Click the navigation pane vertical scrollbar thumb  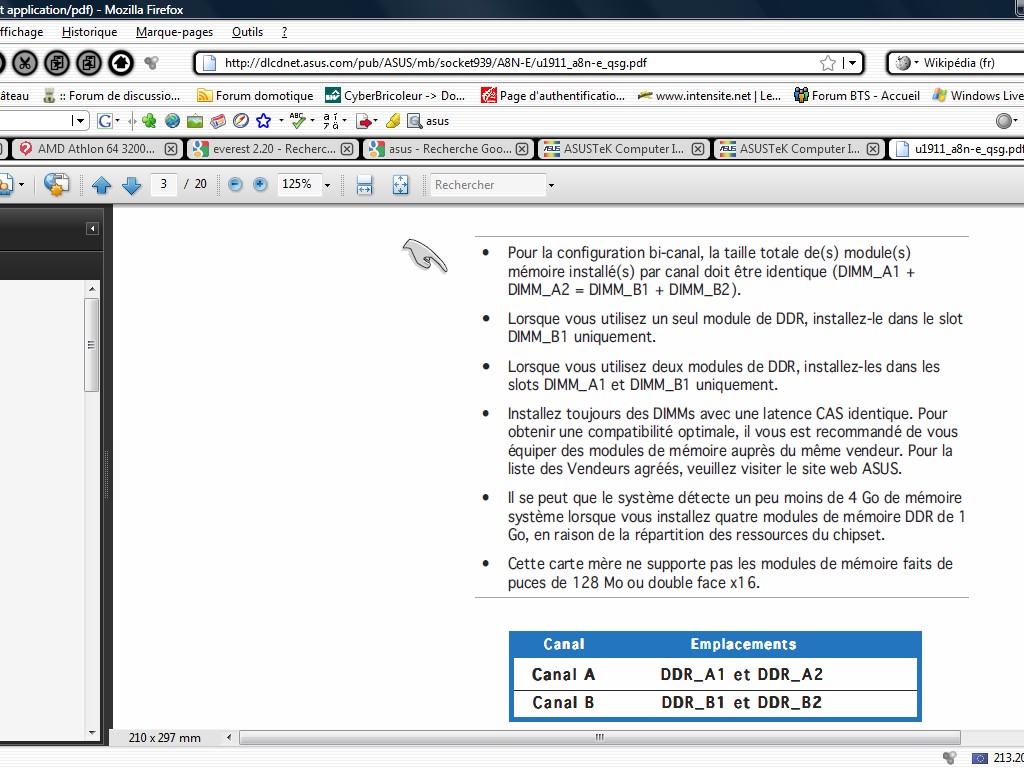click(91, 345)
